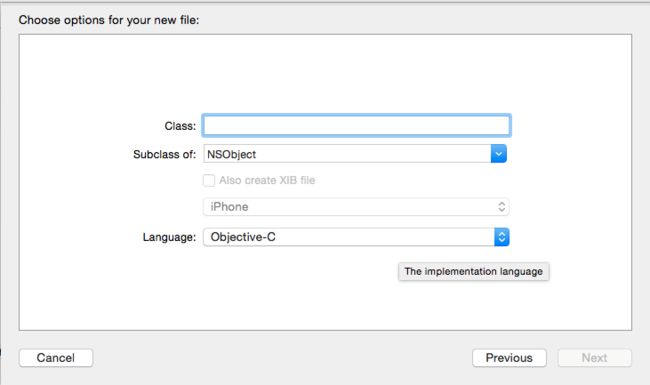Click the NSObject text in Subclass combo box

[x=231, y=154]
